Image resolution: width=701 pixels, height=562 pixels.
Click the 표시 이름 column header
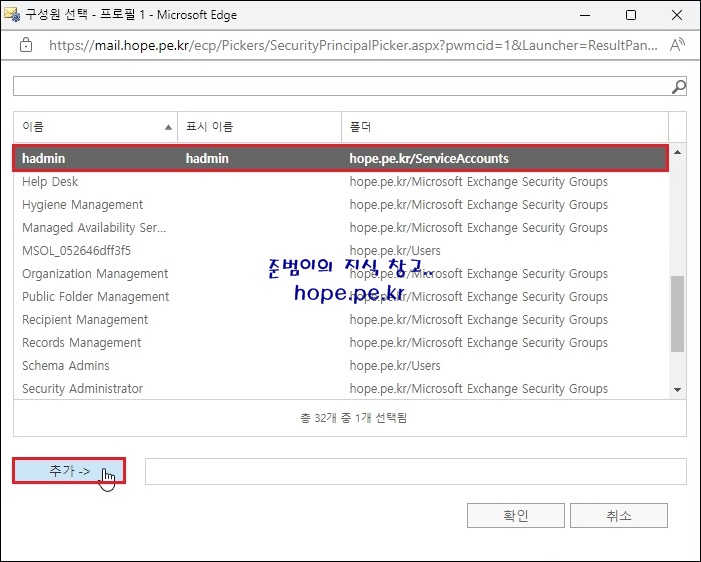point(259,127)
